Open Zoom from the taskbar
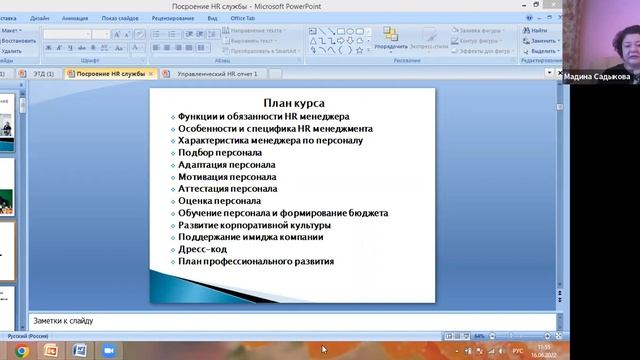The image size is (640, 360). (109, 351)
